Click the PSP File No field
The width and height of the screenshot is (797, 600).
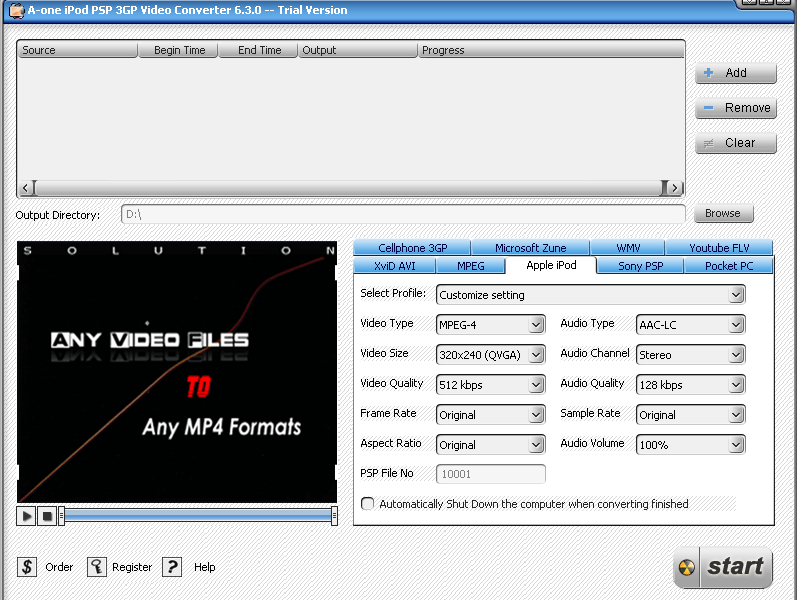[491, 474]
